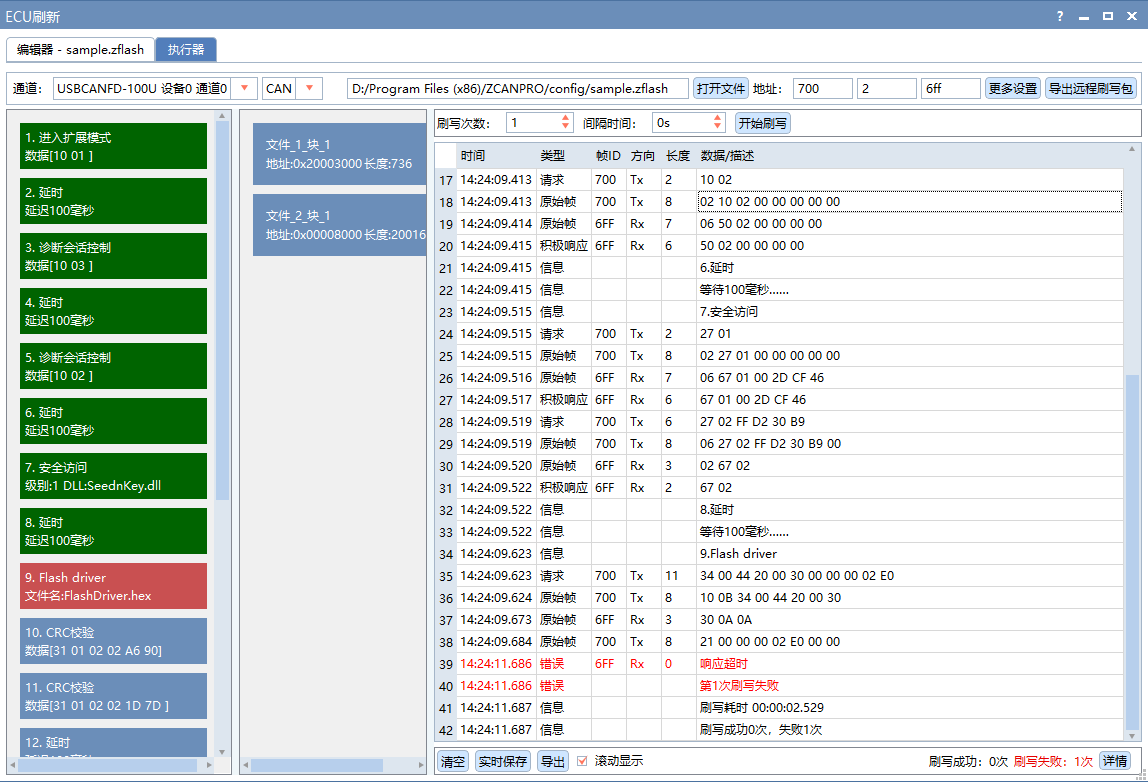Click the address input containing 700
The image size is (1148, 782).
click(822, 88)
